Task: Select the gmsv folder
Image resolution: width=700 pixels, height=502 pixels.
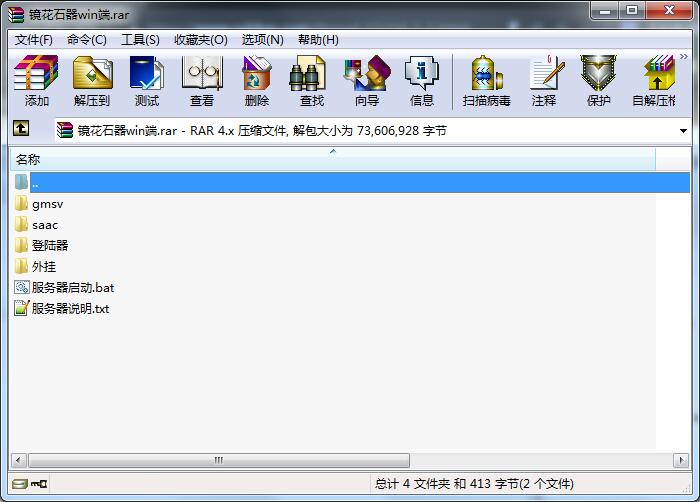Action: (39, 204)
